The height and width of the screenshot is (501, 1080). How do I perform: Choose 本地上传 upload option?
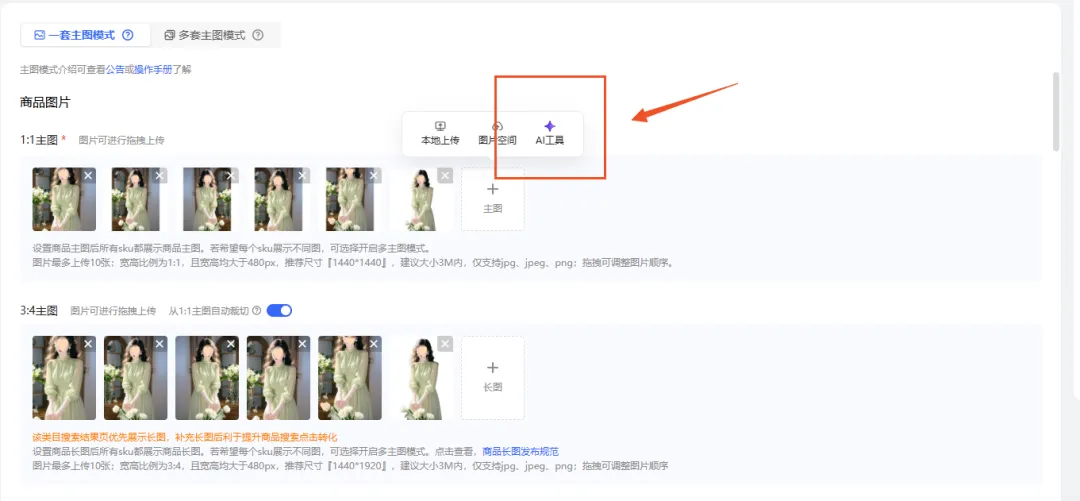point(440,134)
